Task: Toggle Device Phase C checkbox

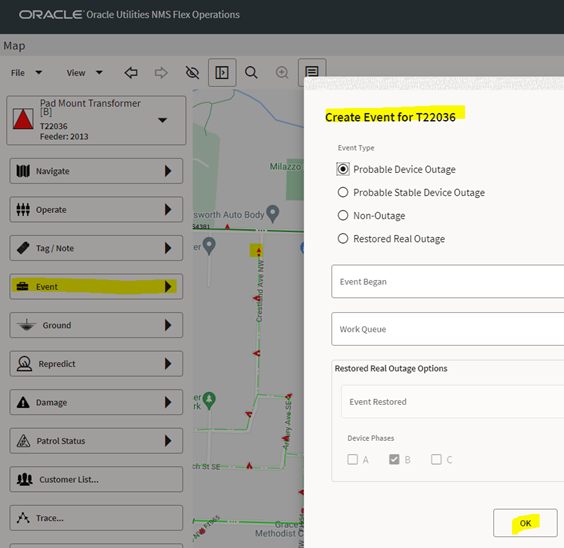Action: (x=436, y=459)
